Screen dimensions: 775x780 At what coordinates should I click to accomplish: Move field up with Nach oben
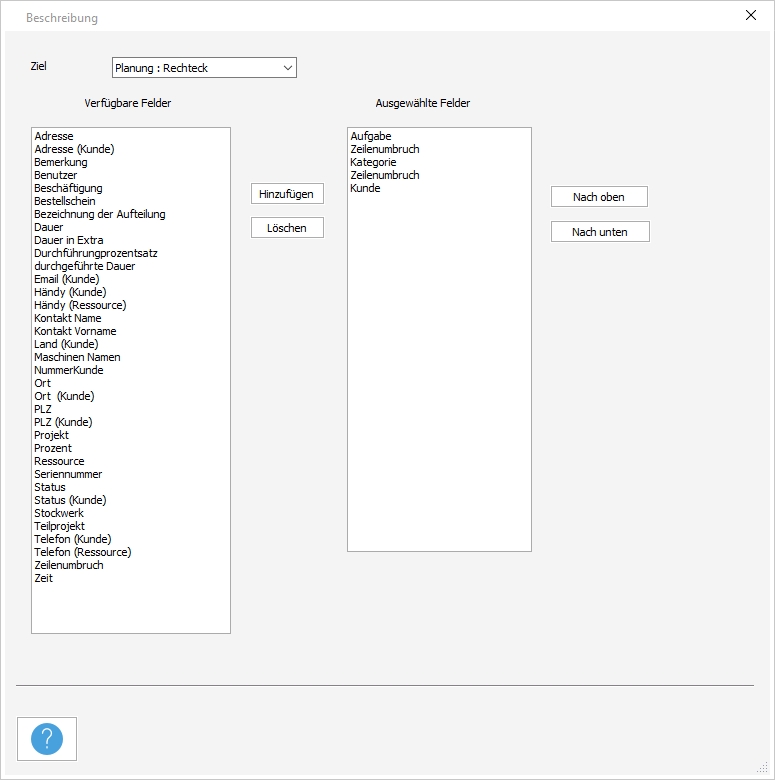tap(599, 197)
